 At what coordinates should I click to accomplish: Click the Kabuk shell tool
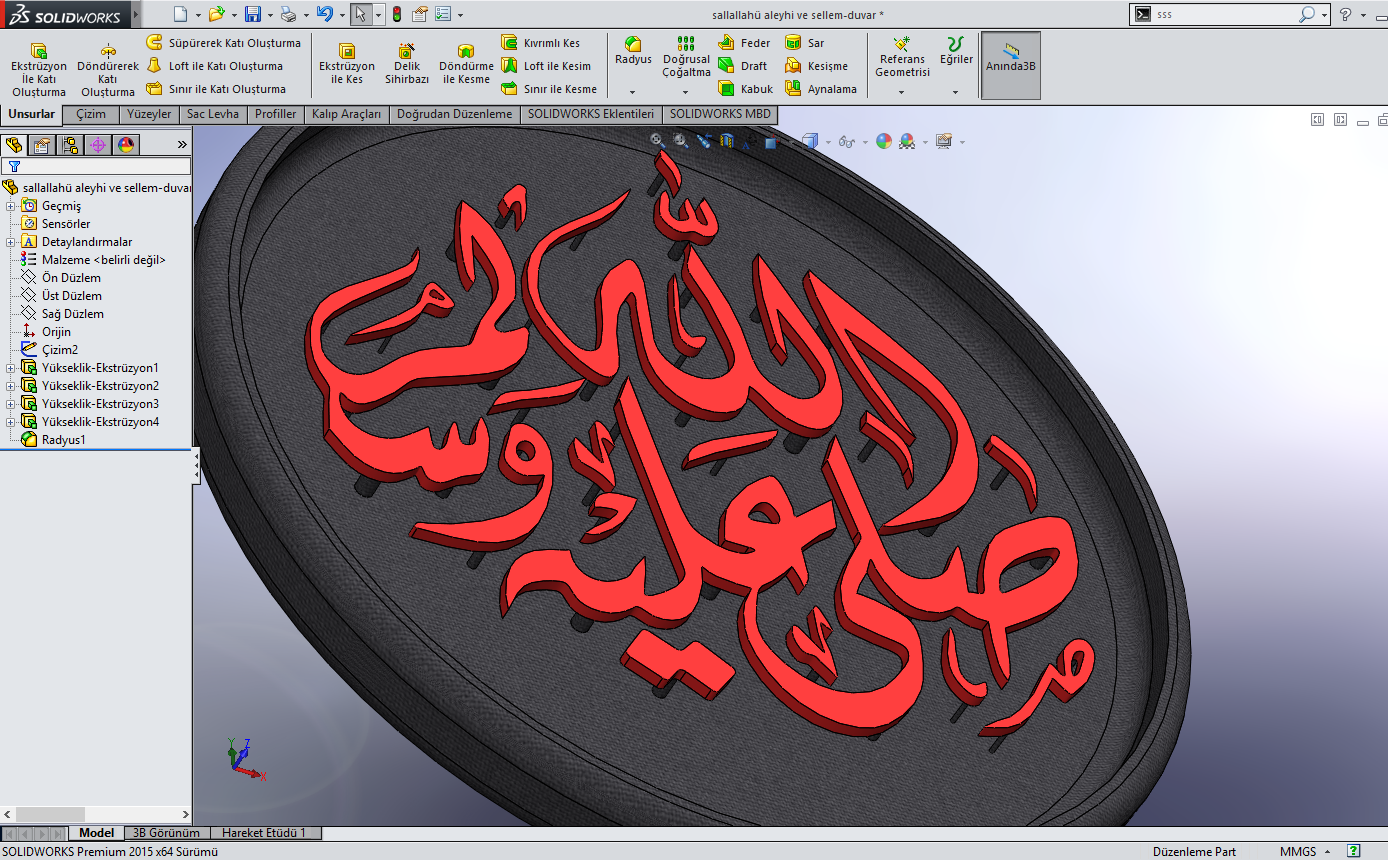(x=746, y=89)
